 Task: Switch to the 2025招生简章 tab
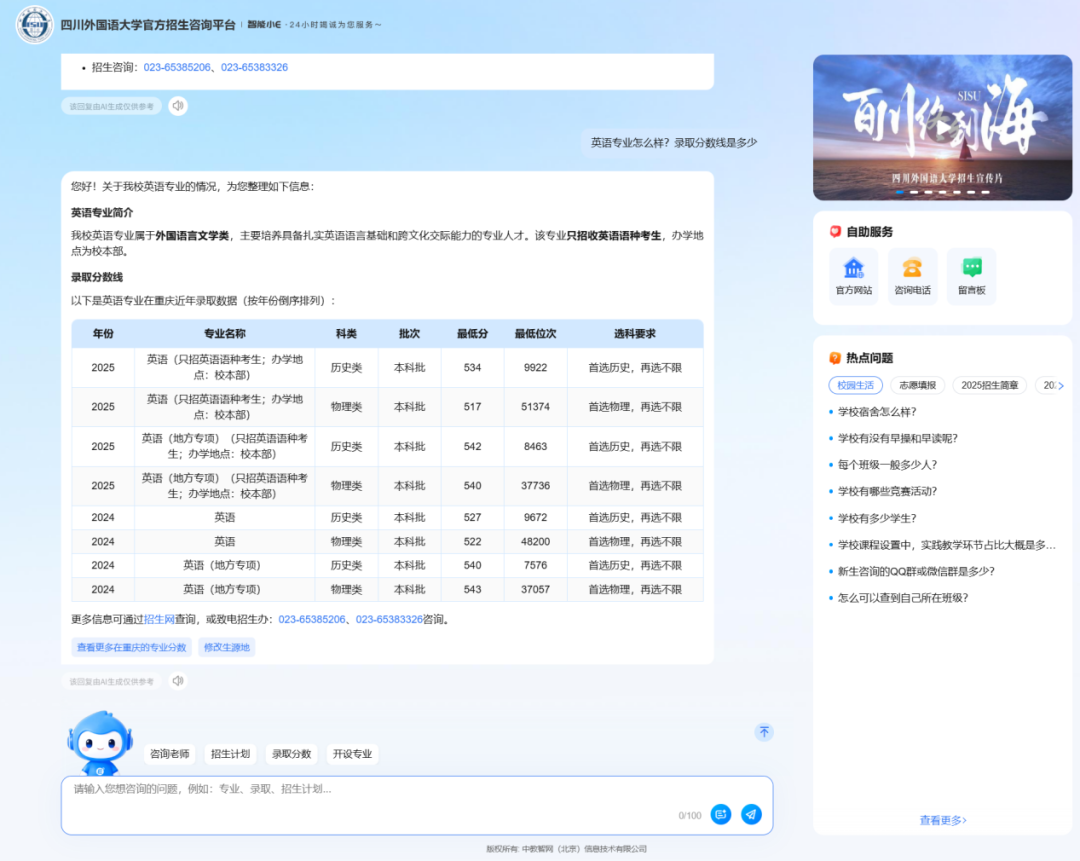pyautogui.click(x=990, y=386)
